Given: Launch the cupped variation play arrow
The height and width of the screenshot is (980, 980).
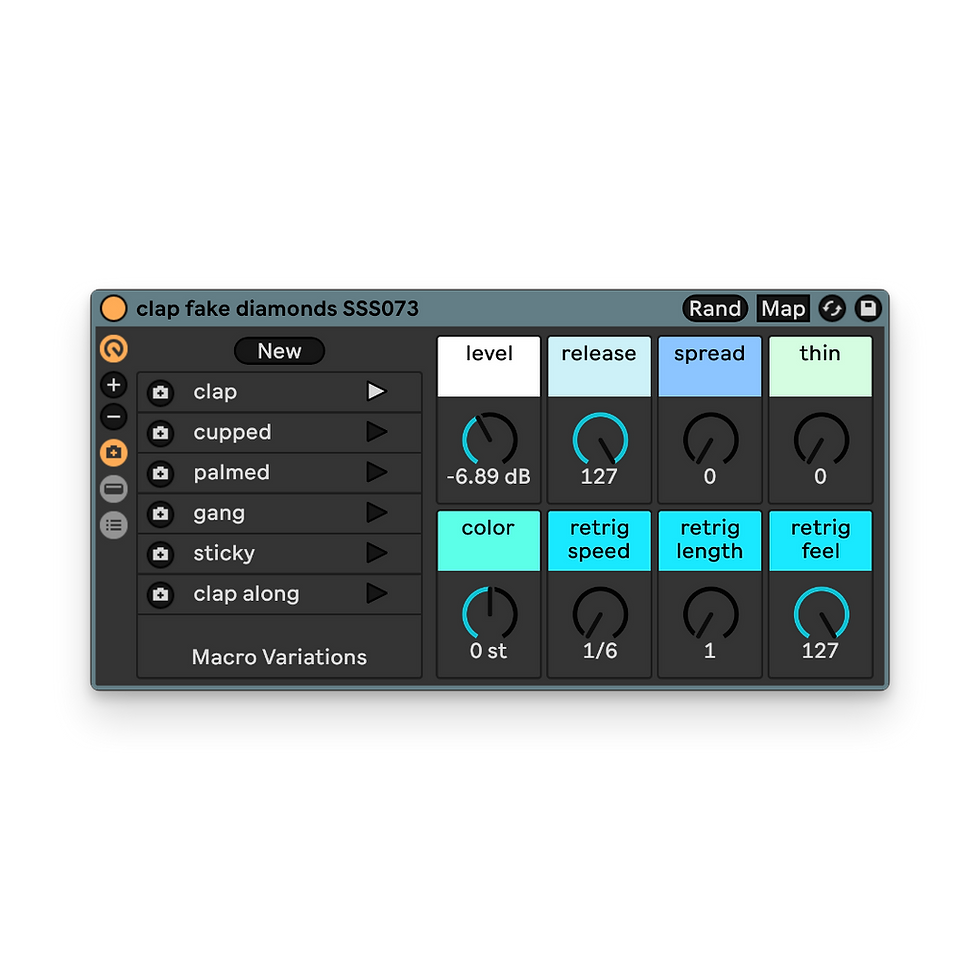Looking at the screenshot, I should pyautogui.click(x=377, y=432).
